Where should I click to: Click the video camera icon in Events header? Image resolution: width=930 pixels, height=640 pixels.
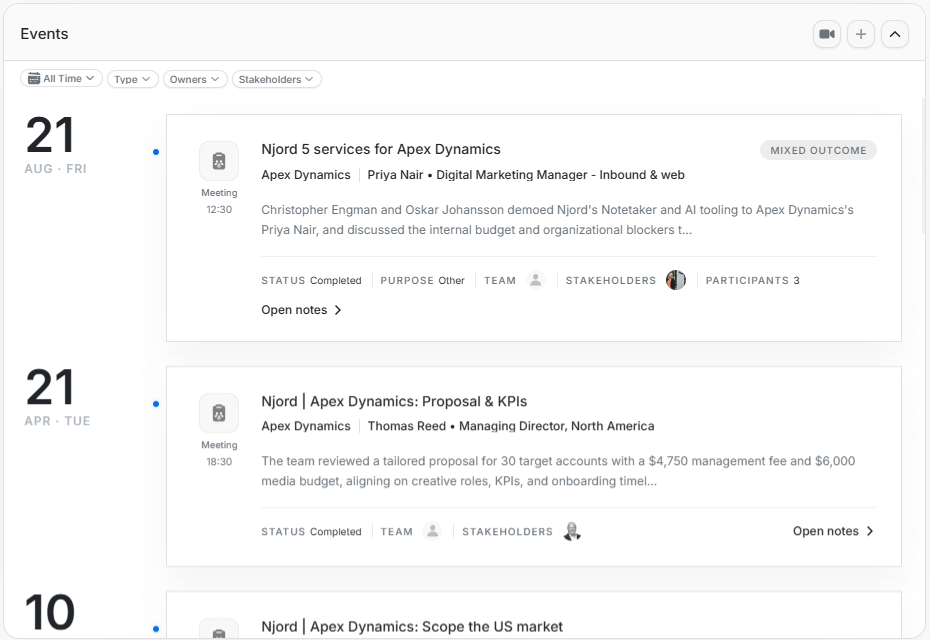tap(827, 34)
